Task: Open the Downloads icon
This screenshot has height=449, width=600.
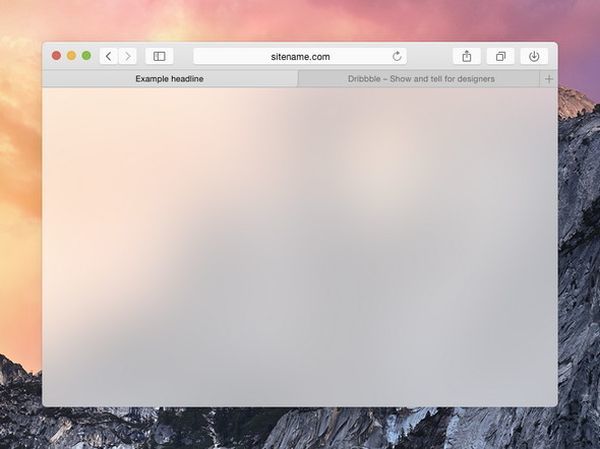Action: 534,56
